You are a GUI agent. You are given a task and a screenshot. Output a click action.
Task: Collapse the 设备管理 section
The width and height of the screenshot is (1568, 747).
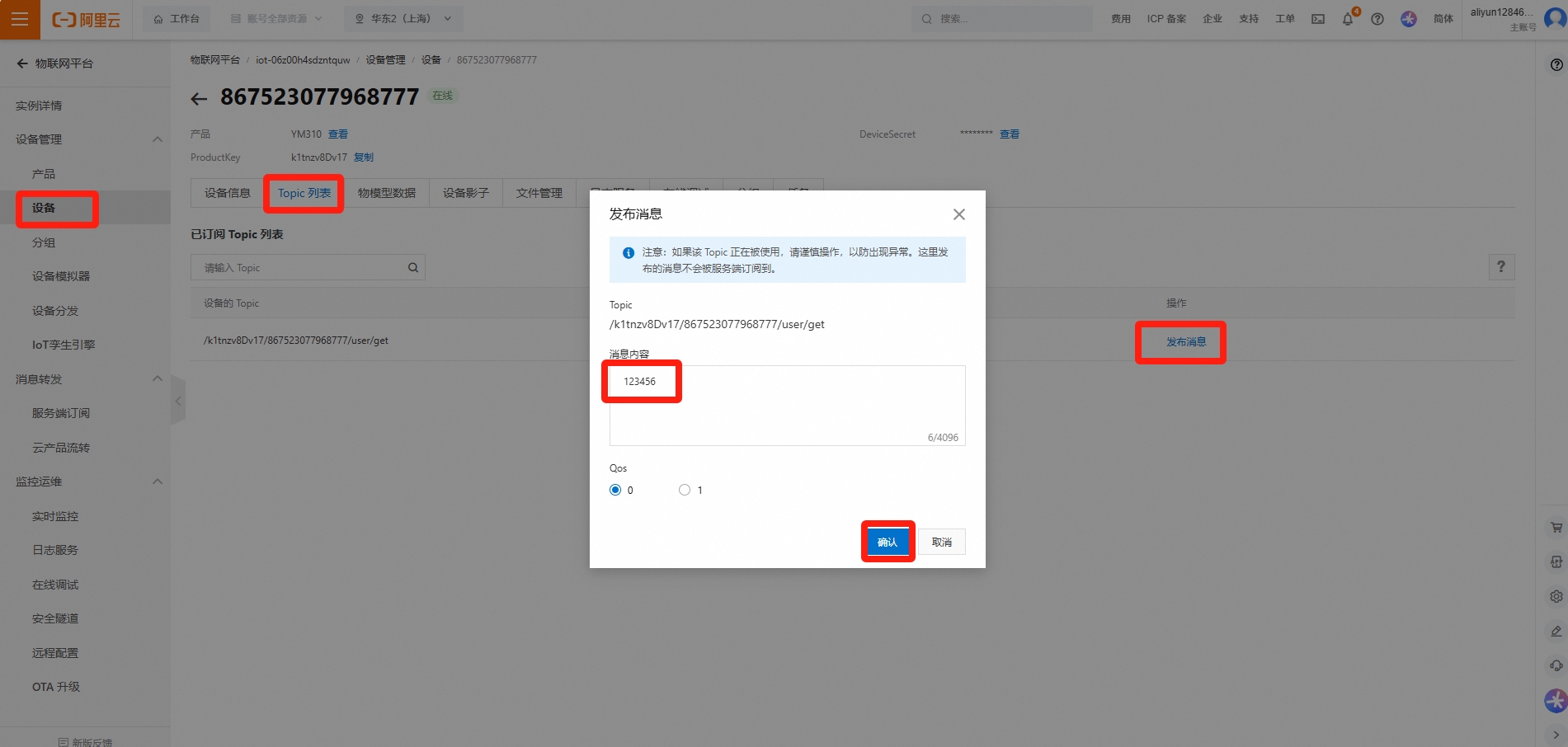click(158, 139)
